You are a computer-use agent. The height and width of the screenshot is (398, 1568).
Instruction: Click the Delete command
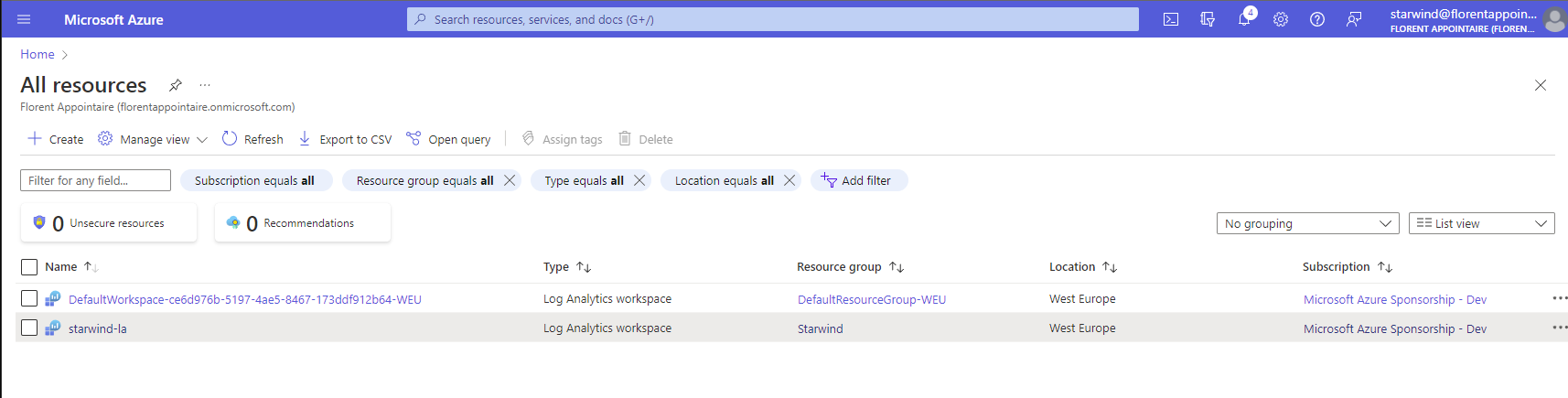click(x=646, y=139)
